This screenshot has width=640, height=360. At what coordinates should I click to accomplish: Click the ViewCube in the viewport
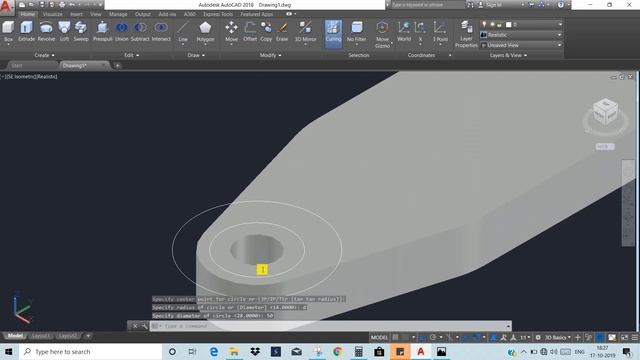tap(605, 111)
